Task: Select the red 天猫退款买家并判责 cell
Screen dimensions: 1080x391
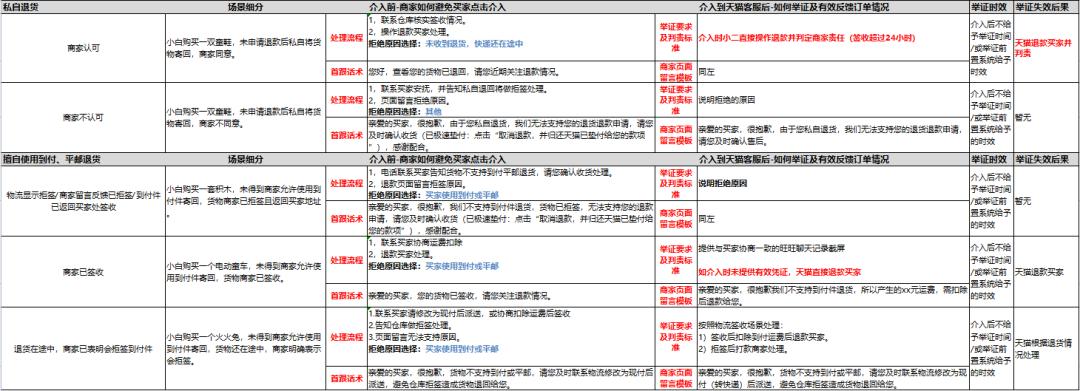Action: 1046,48
